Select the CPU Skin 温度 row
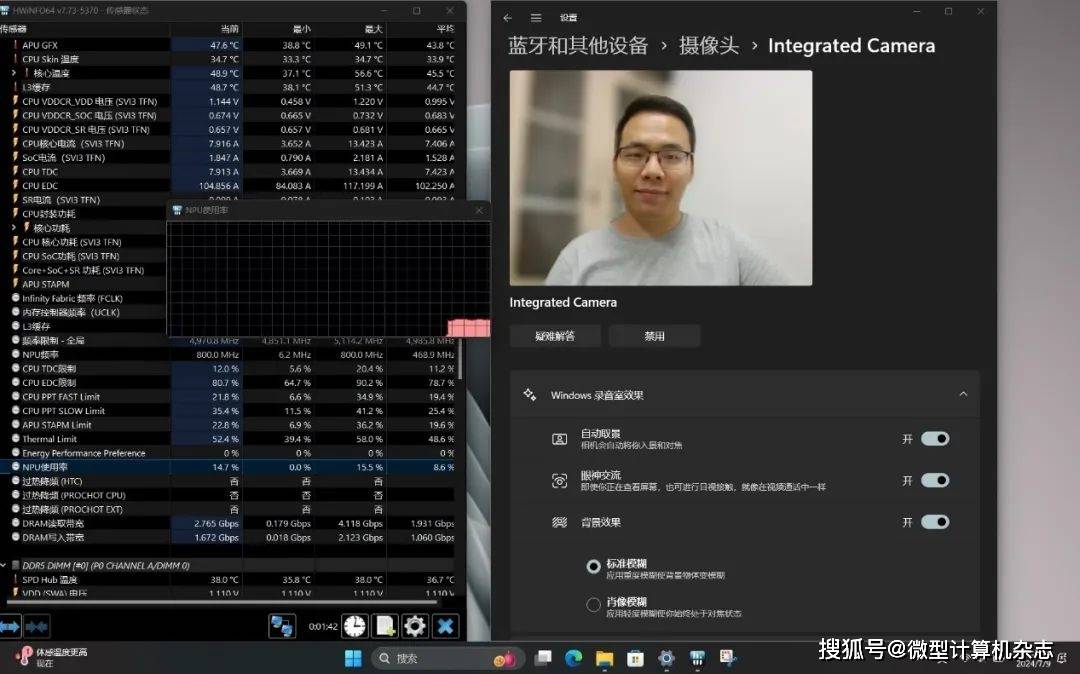 coord(228,59)
